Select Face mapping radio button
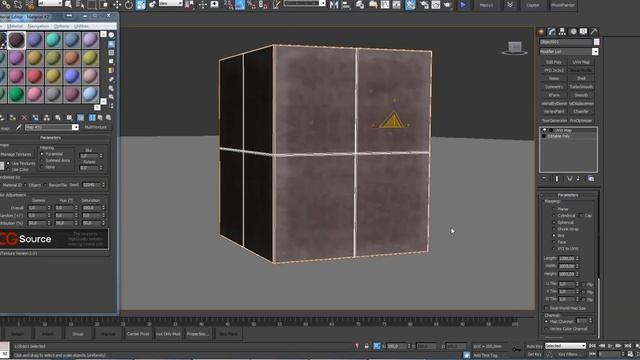The image size is (640, 360). pos(554,242)
